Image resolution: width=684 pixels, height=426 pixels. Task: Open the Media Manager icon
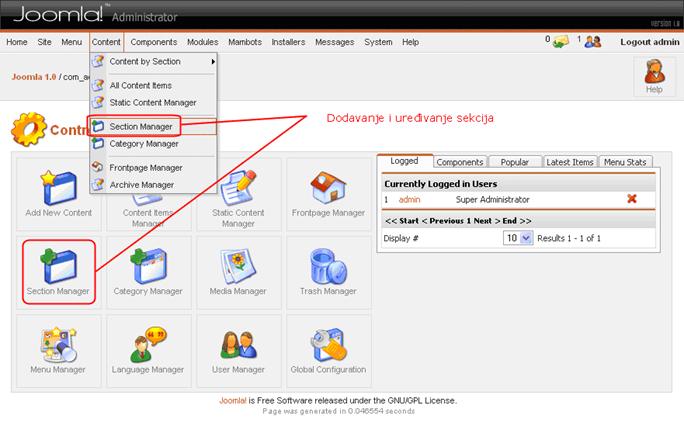[x=238, y=266]
